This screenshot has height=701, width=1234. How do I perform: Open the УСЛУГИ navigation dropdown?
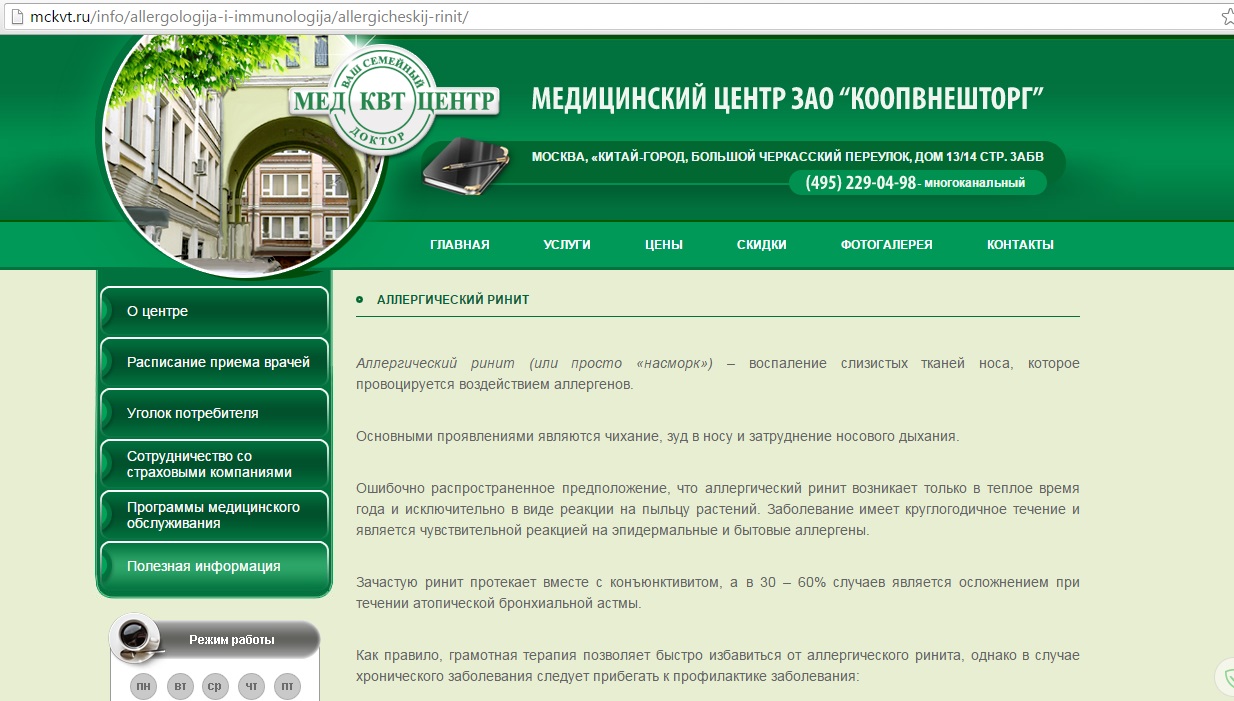[x=567, y=244]
